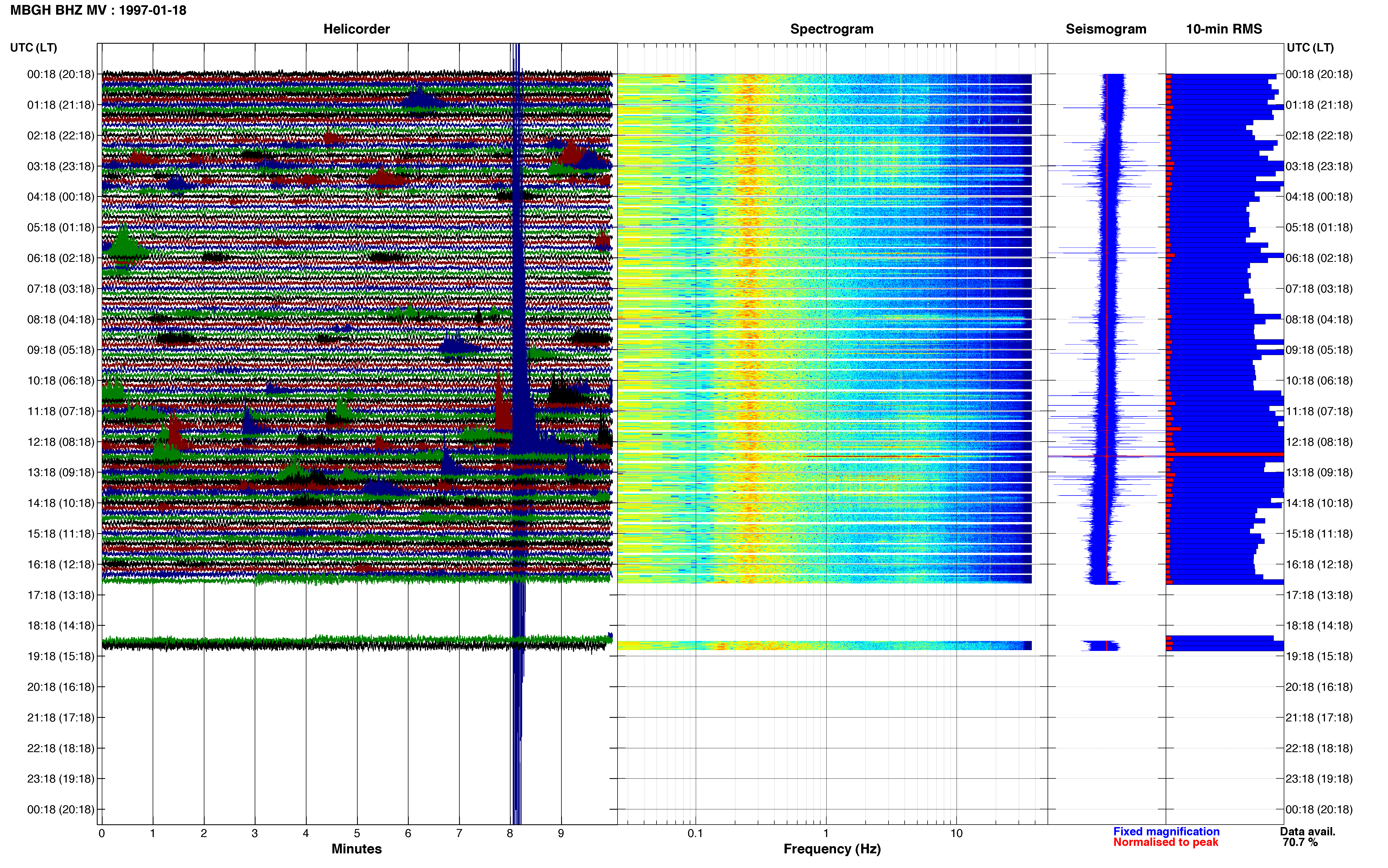
Task: Click the minute tick label 3
Action: point(255,833)
